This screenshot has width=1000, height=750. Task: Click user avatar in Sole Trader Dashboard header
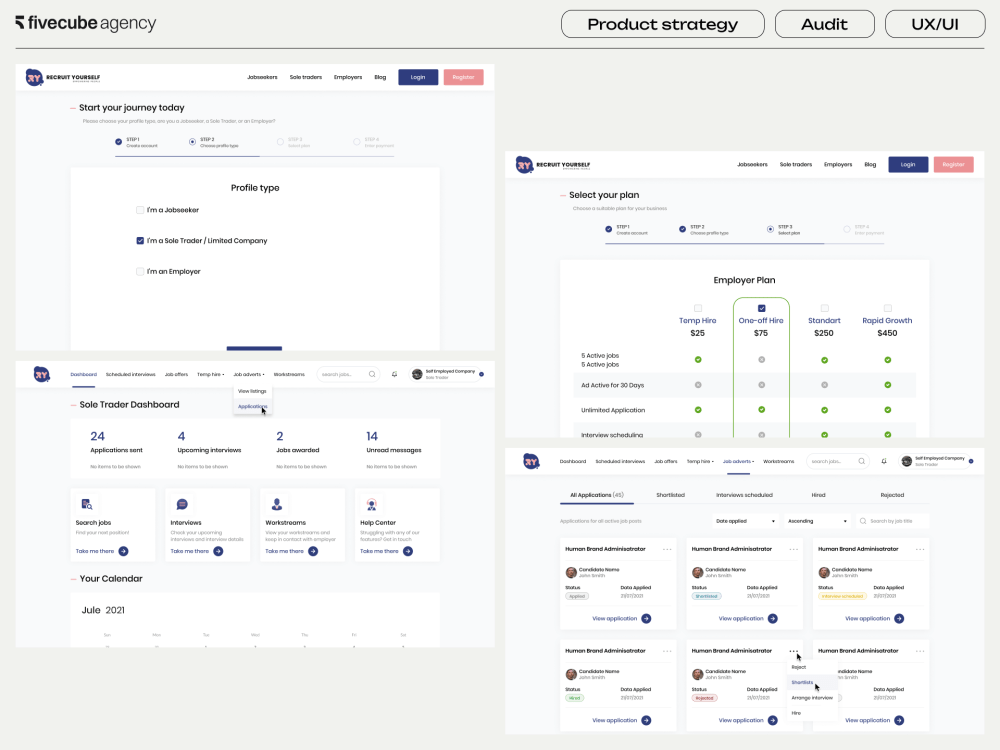pos(417,374)
